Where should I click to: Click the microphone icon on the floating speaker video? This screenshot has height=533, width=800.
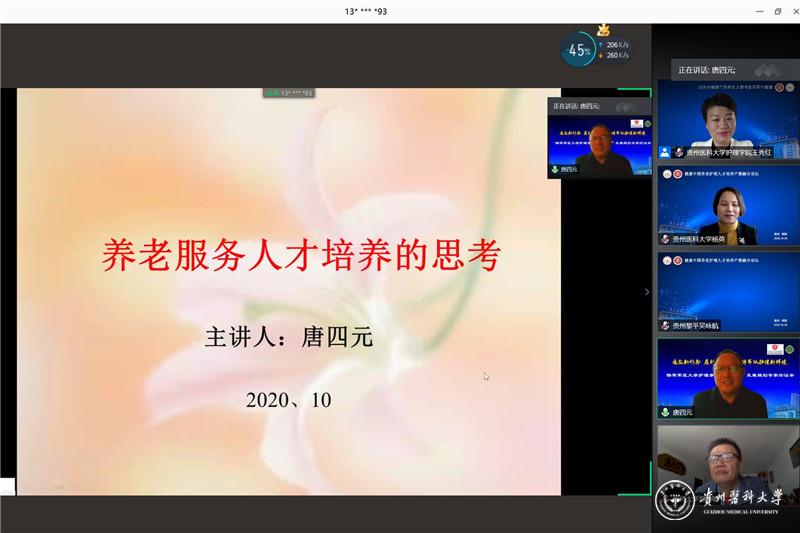[x=555, y=170]
